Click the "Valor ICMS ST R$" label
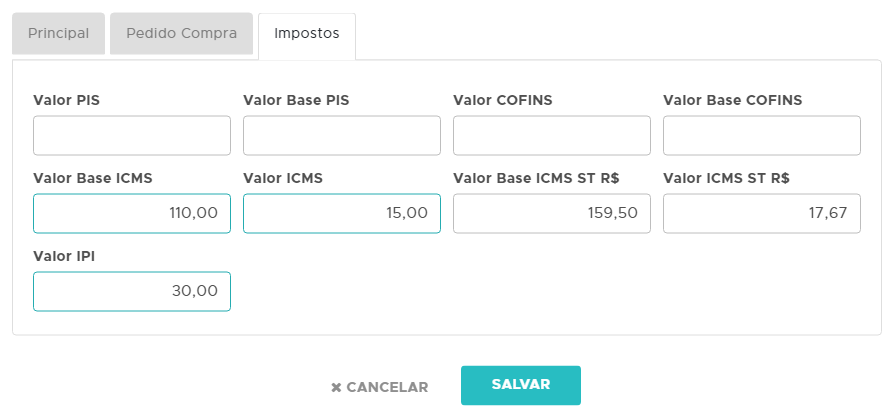This screenshot has width=892, height=419. click(726, 178)
